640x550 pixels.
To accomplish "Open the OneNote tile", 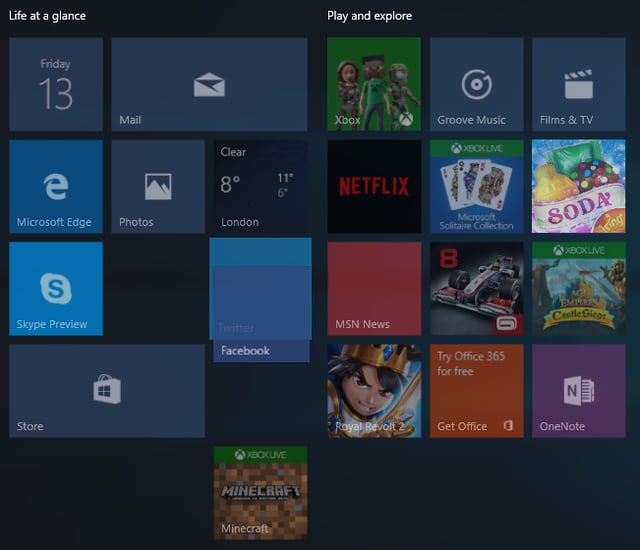I will (579, 390).
